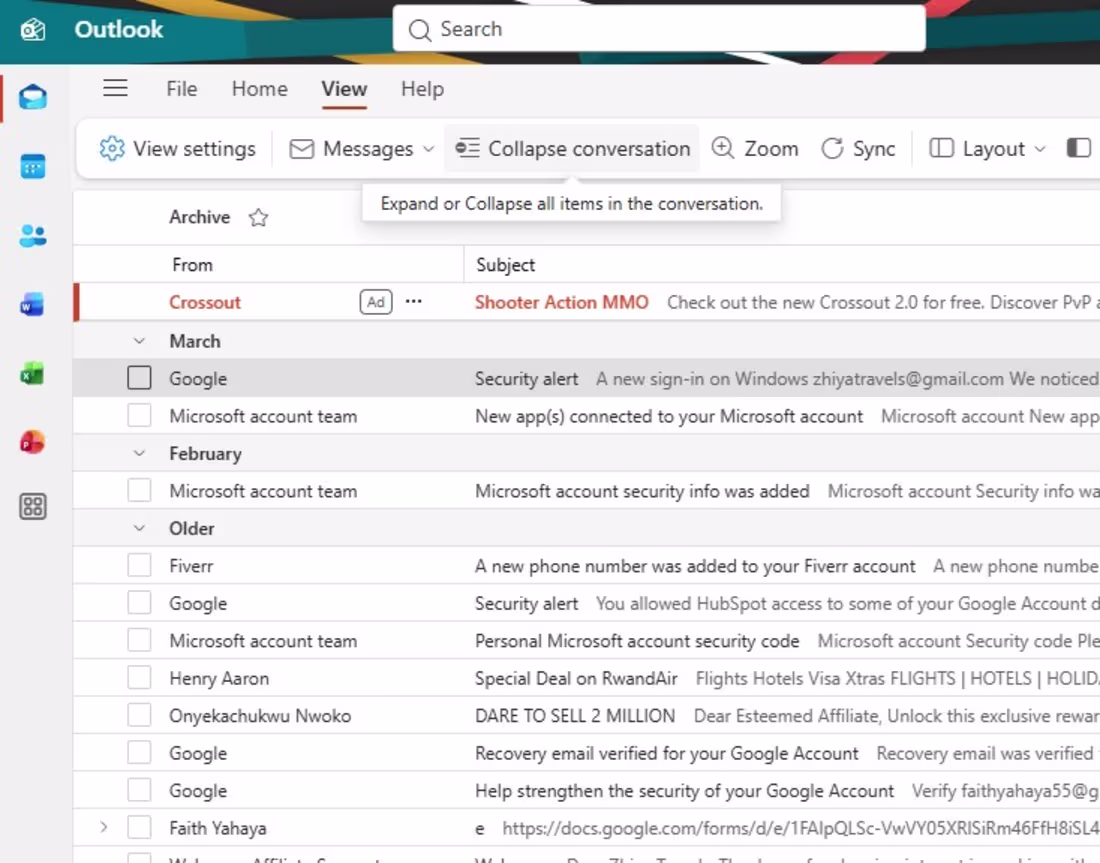Tick checkbox for Recovery email verified message
This screenshot has width=1100, height=863.
click(139, 753)
